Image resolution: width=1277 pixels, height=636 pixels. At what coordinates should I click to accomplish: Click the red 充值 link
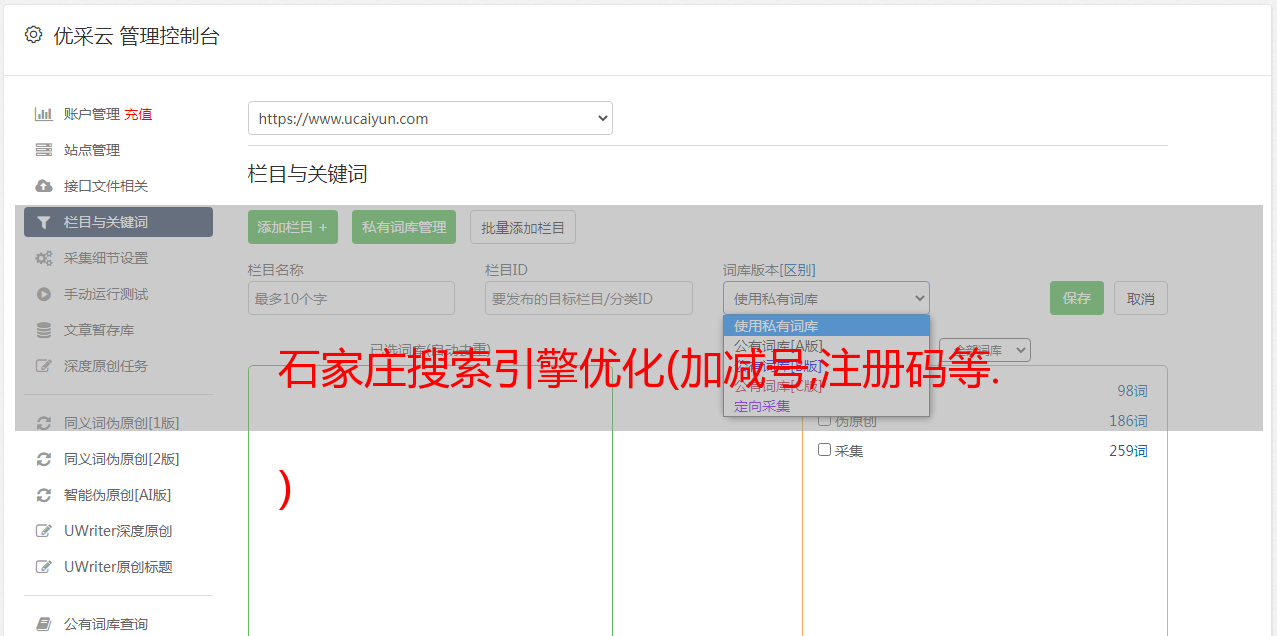[x=138, y=114]
